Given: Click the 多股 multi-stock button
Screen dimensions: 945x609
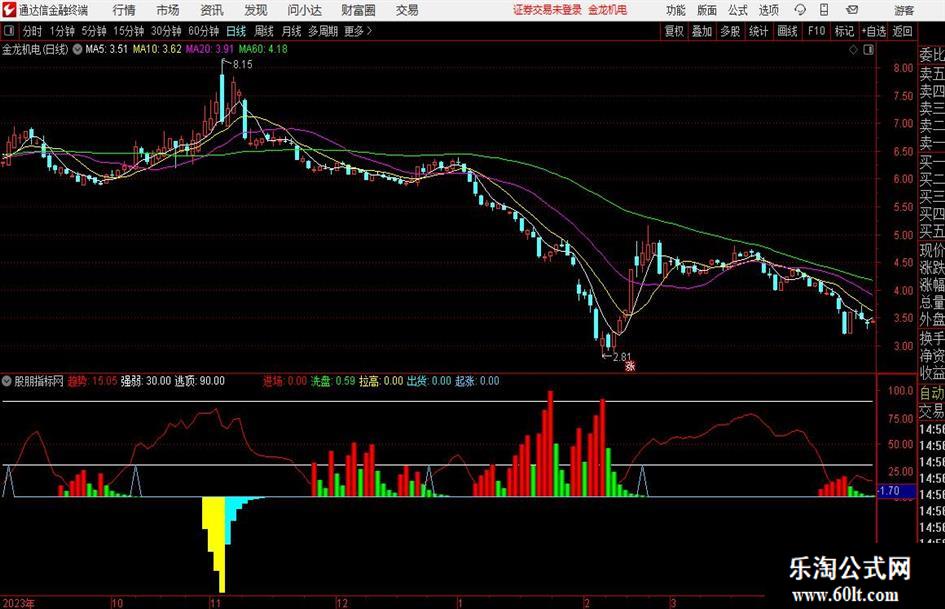Looking at the screenshot, I should (x=730, y=31).
